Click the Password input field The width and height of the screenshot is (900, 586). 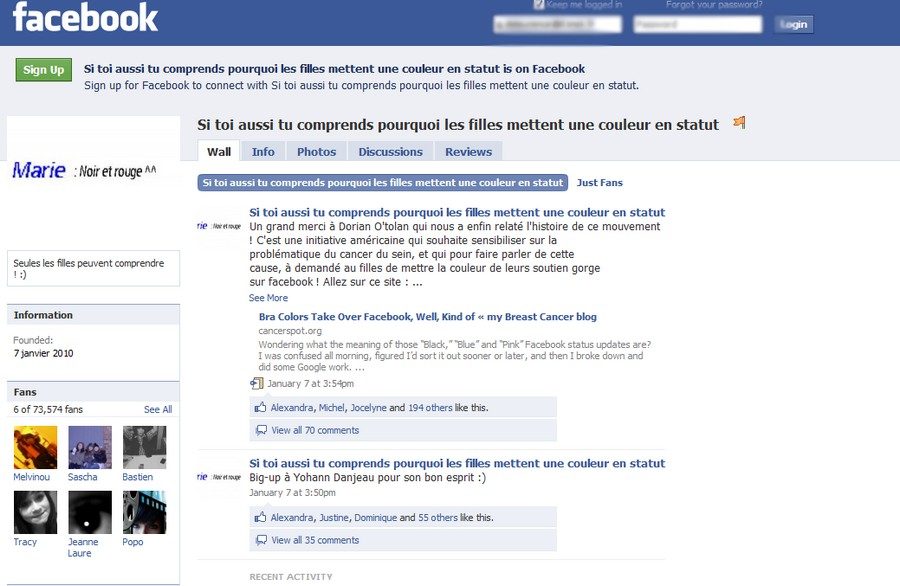pyautogui.click(x=697, y=24)
